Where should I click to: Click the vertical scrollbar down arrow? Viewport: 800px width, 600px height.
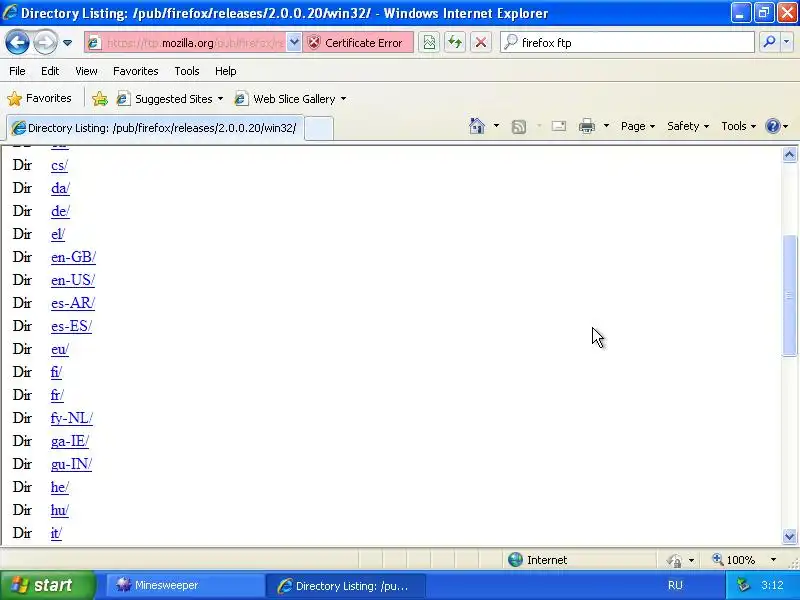(789, 536)
